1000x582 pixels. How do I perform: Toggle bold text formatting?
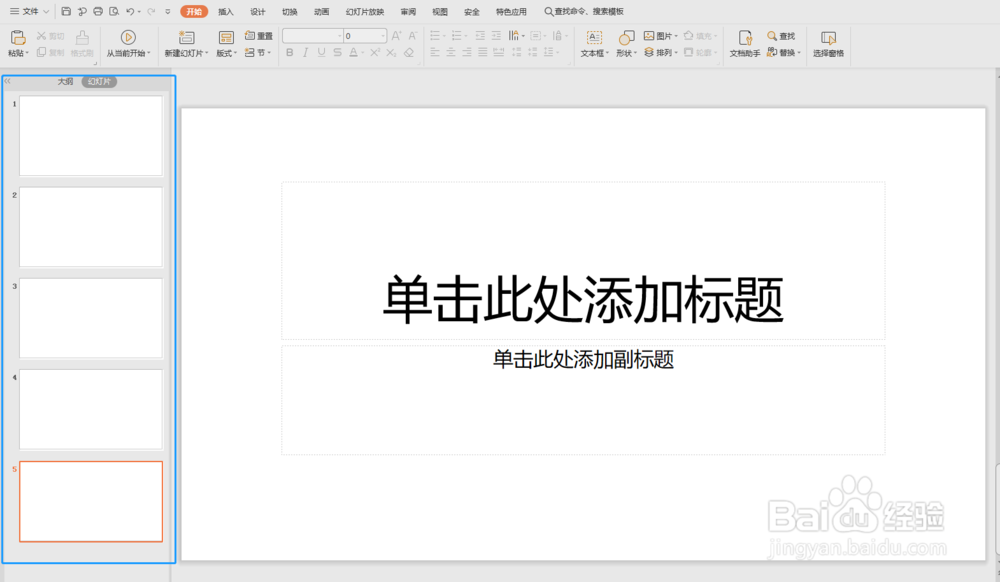pyautogui.click(x=289, y=52)
